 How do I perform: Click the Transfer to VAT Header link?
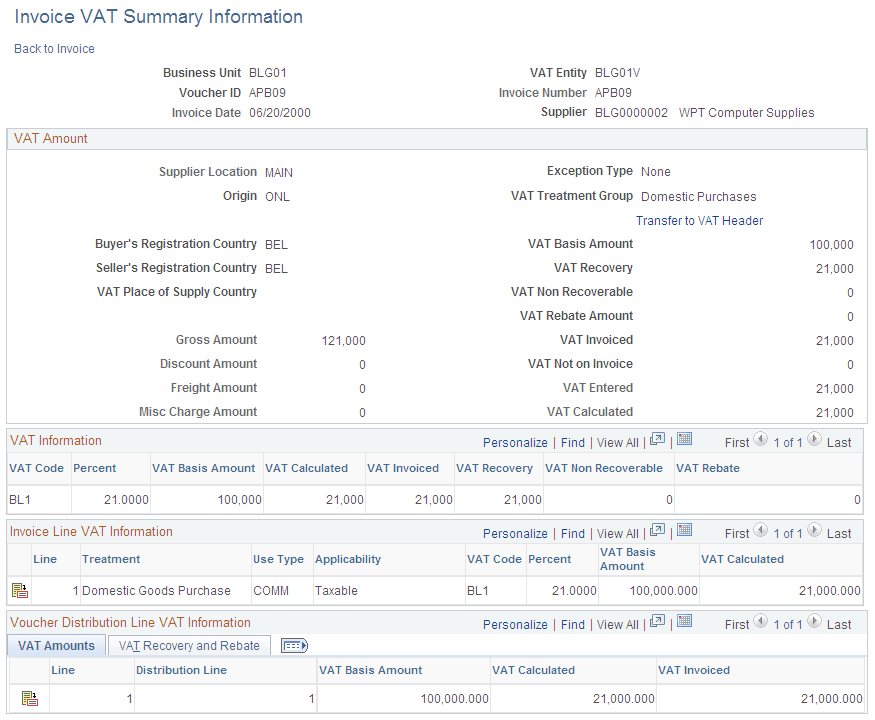point(699,220)
